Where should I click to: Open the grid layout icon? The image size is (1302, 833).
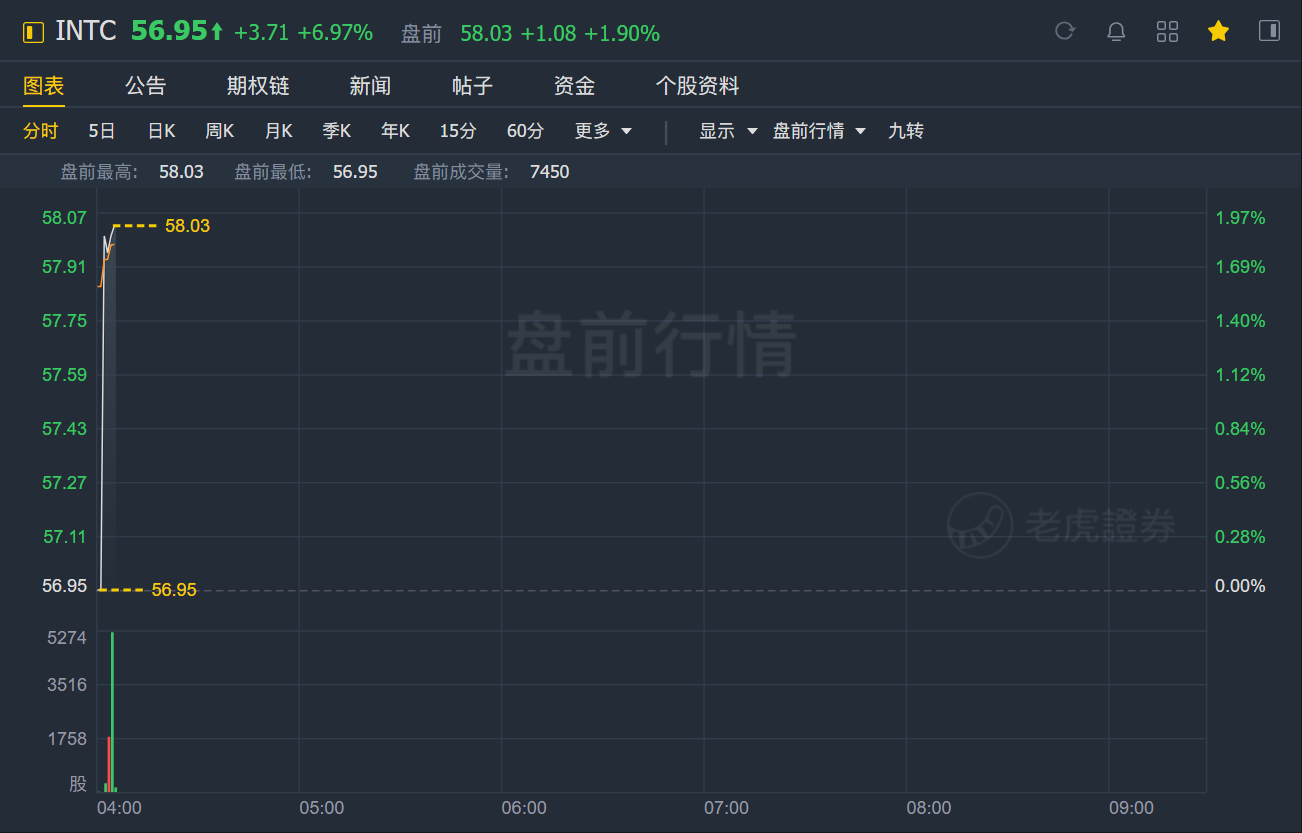(x=1167, y=31)
